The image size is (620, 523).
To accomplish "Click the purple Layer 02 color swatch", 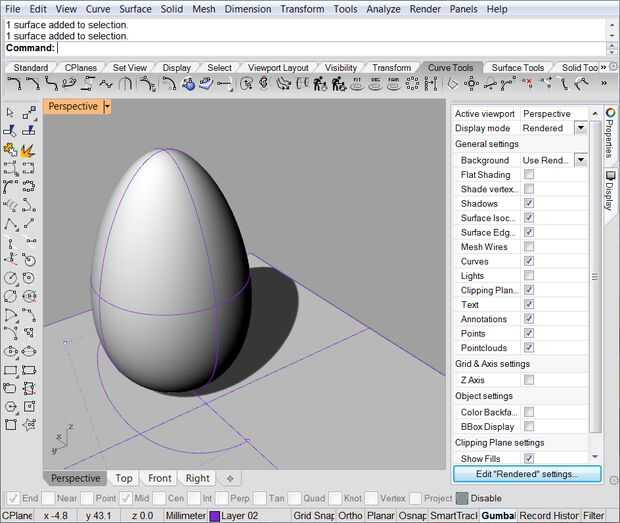I will (214, 515).
